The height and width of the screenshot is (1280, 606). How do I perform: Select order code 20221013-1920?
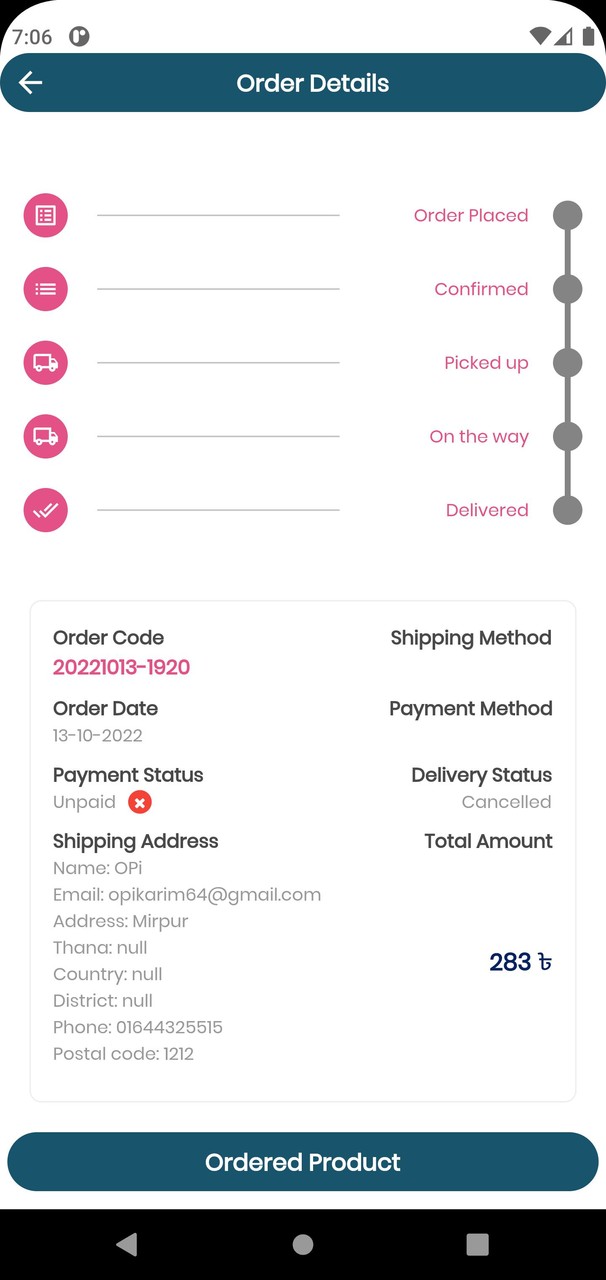tap(121, 667)
